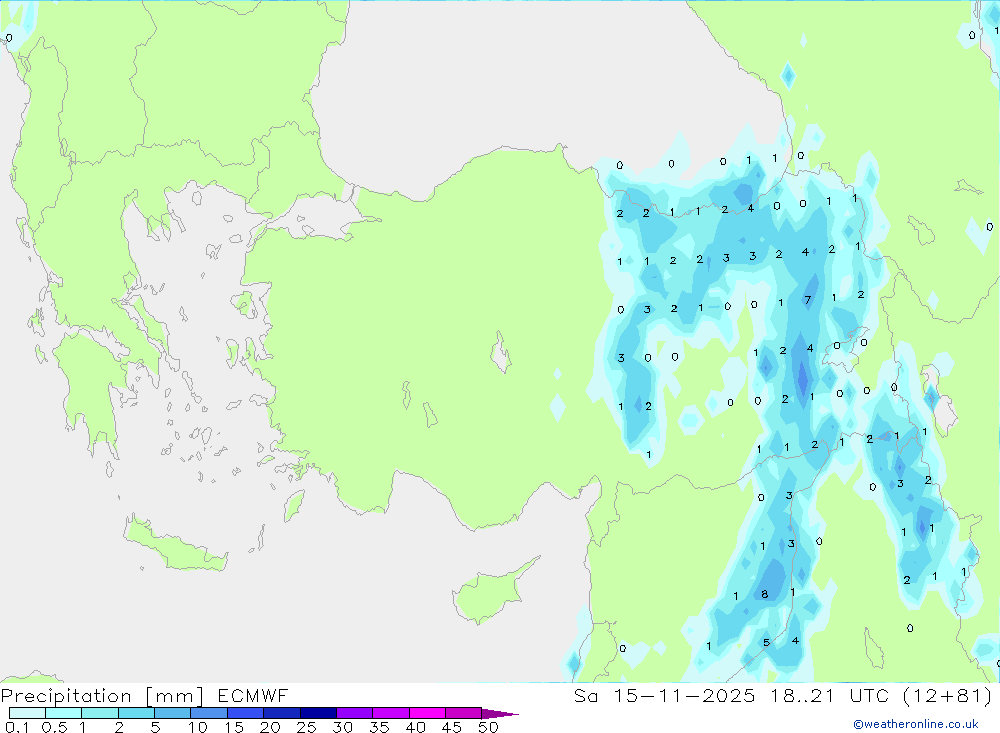Viewport: 1000px width, 733px height.
Task: Click the legend label 50
Action: [x=488, y=727]
